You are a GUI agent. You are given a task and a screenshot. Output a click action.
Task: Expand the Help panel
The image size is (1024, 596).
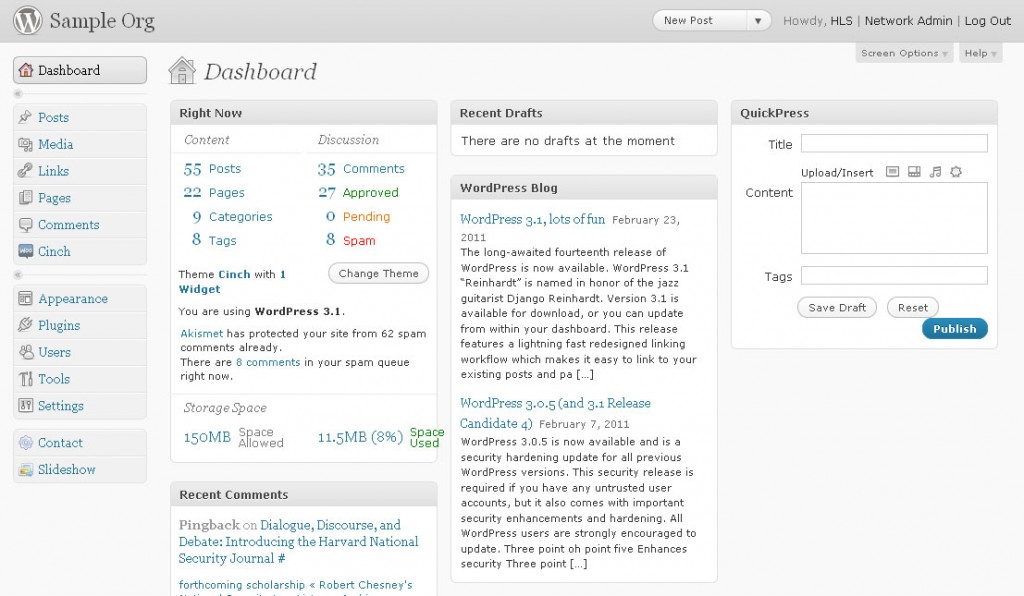pos(979,53)
